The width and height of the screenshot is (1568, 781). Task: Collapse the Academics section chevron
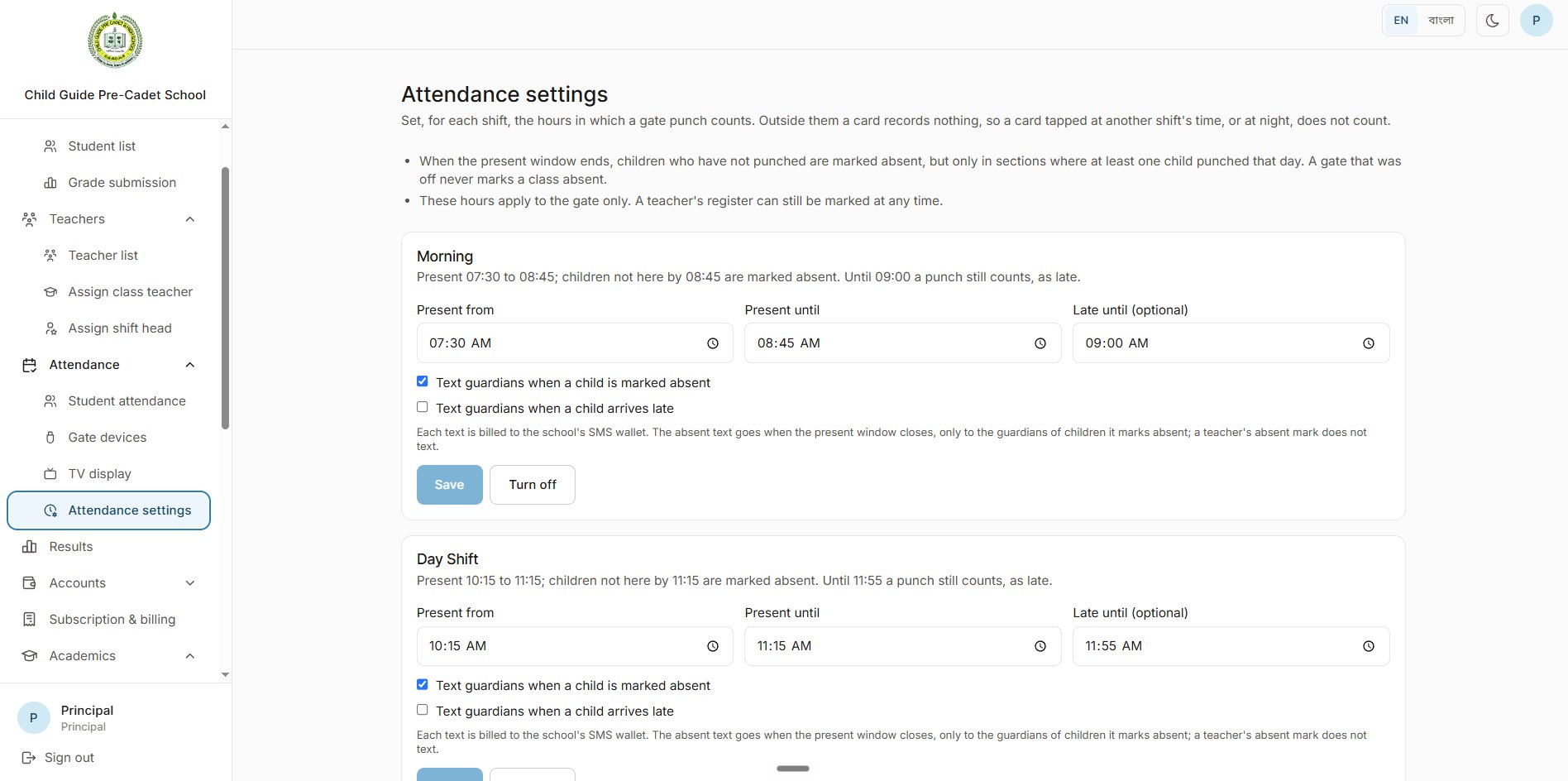tap(189, 656)
